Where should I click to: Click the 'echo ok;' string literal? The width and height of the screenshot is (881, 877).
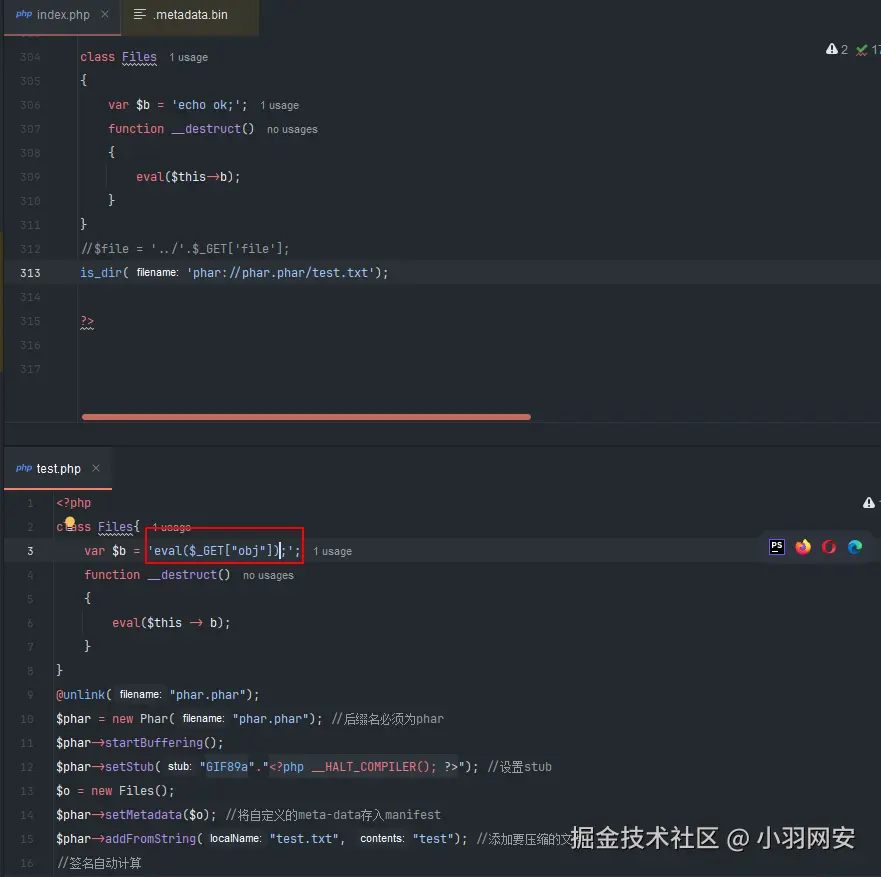click(206, 104)
